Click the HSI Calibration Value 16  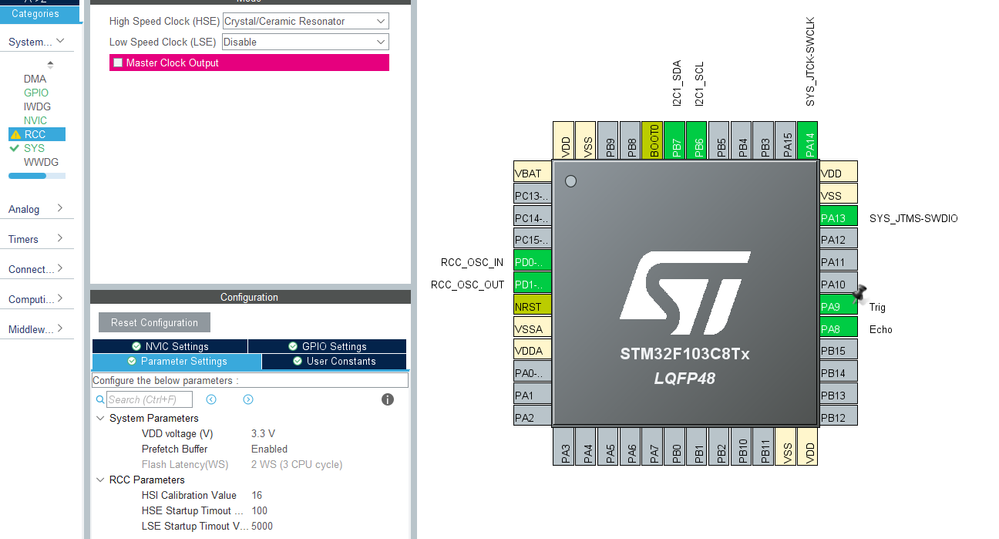click(x=257, y=495)
